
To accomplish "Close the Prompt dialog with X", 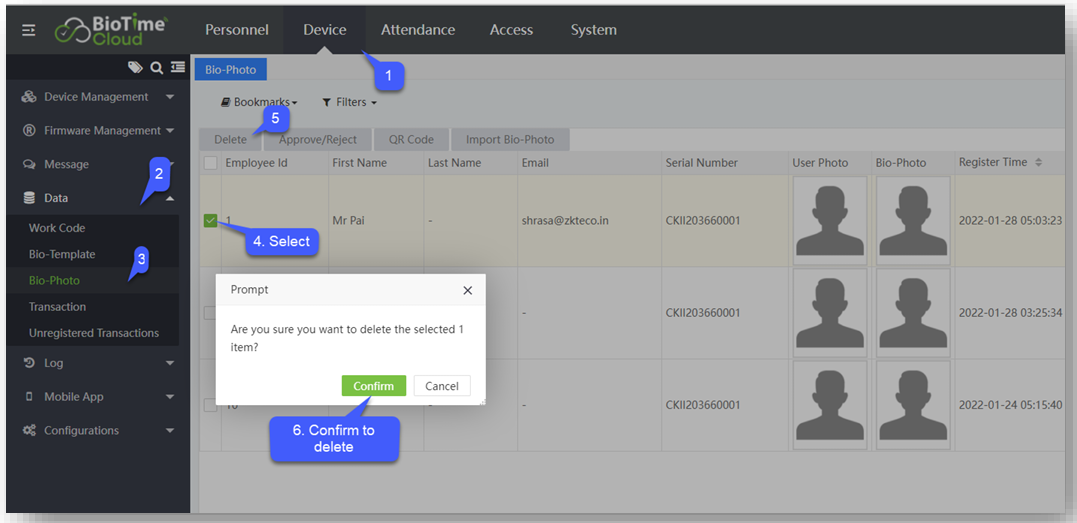I will [467, 290].
